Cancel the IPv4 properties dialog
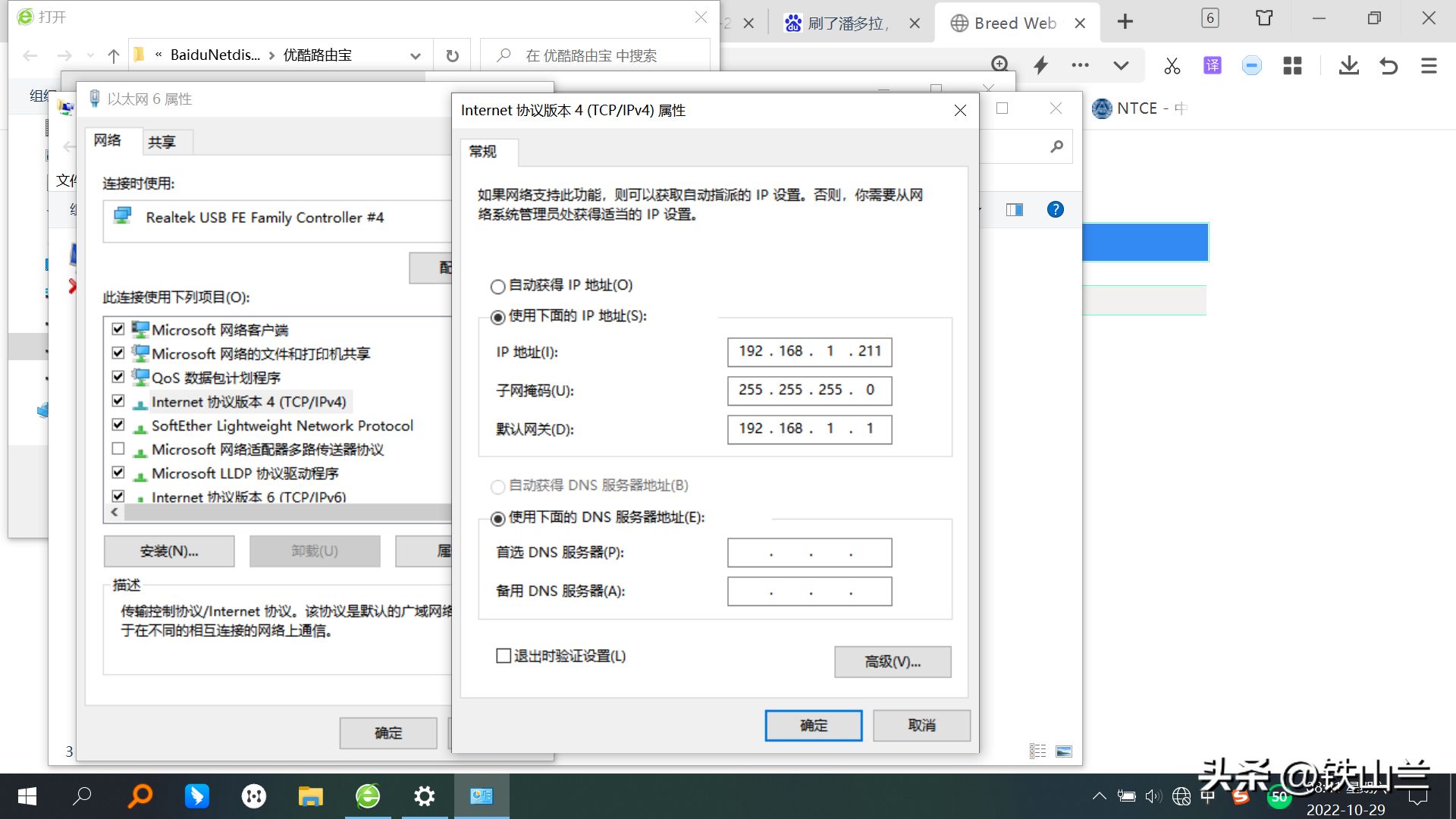Screen dimensions: 1456x819 tap(921, 726)
